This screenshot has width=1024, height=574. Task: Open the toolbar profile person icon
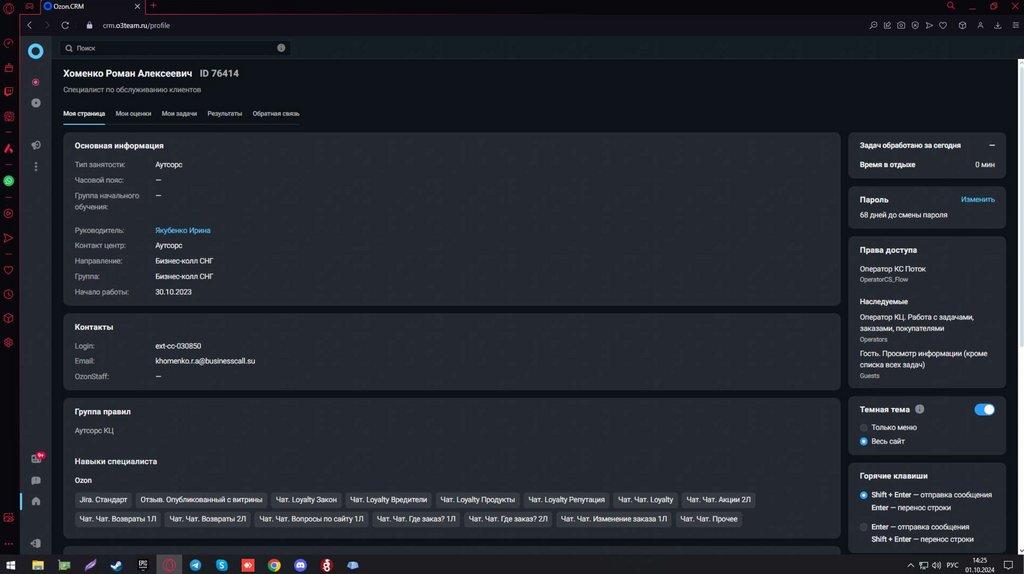(980, 25)
